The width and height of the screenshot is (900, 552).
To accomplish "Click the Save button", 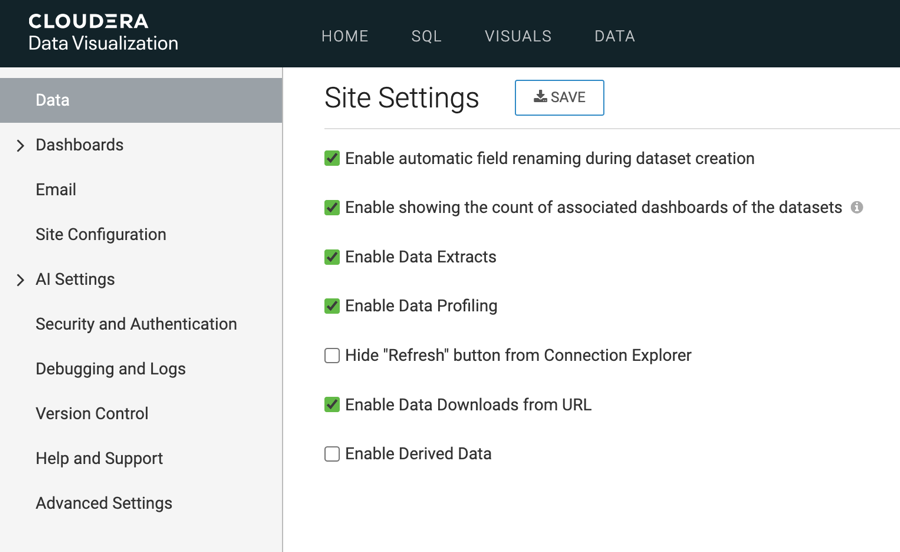I will (x=559, y=97).
